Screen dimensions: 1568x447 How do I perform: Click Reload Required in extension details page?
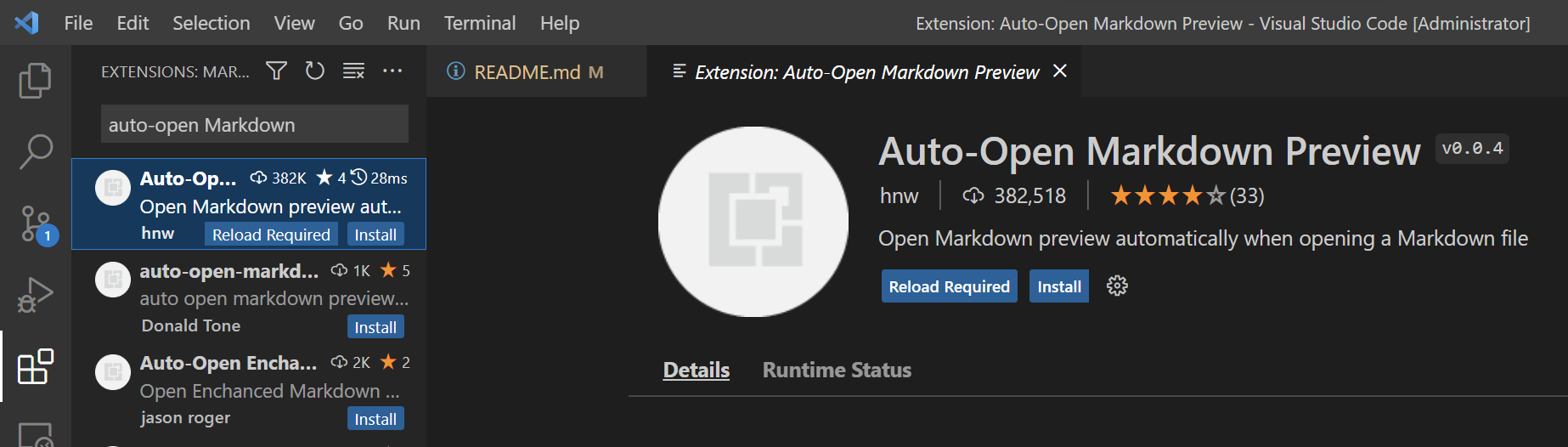(x=950, y=286)
